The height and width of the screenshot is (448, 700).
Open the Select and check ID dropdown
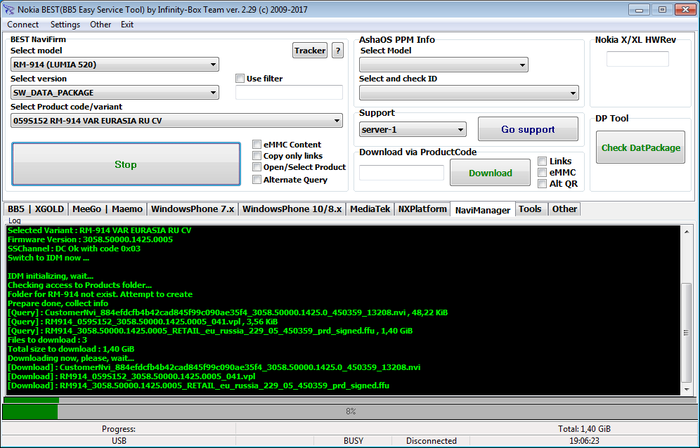click(x=469, y=93)
